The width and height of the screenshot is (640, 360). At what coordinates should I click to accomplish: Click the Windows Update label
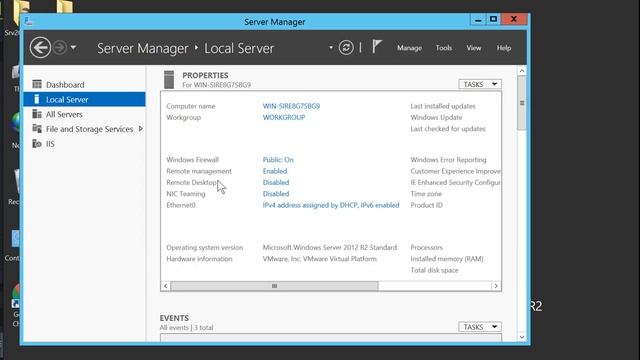pos(436,118)
